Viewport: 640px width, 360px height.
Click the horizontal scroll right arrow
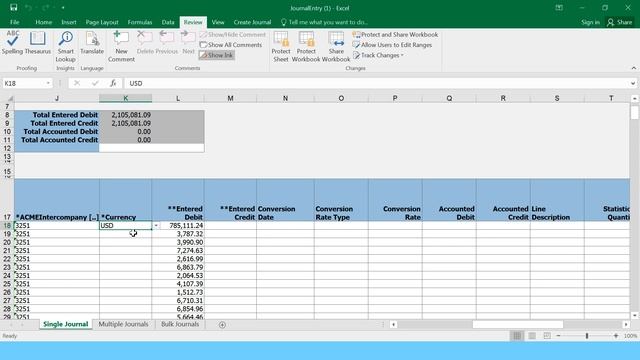tap(626, 324)
